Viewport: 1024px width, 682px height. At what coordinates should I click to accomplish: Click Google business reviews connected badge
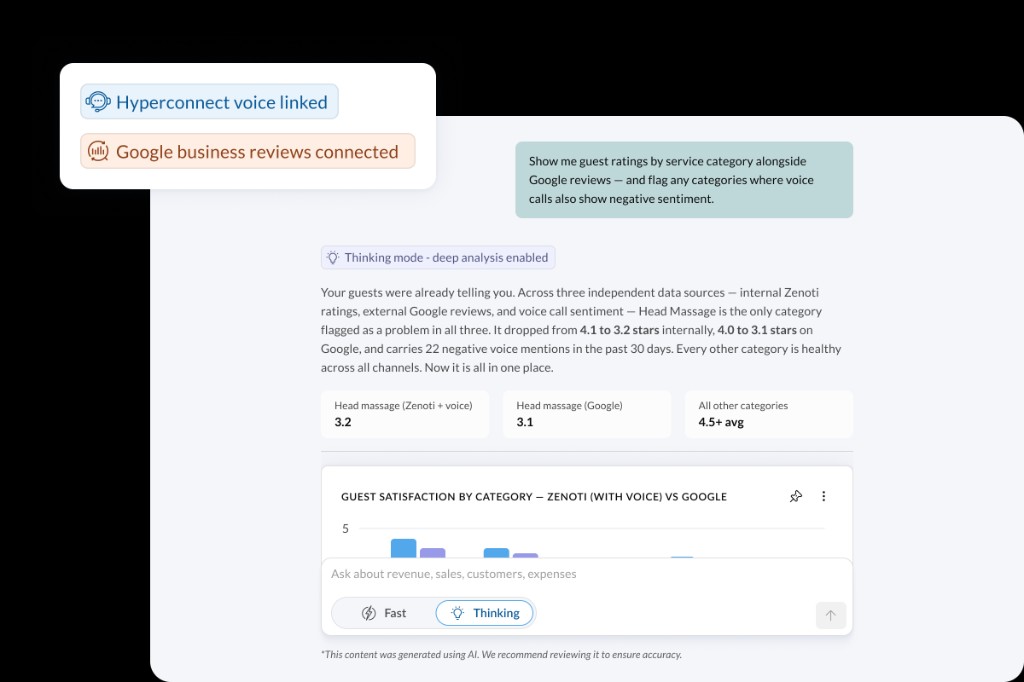pos(248,151)
